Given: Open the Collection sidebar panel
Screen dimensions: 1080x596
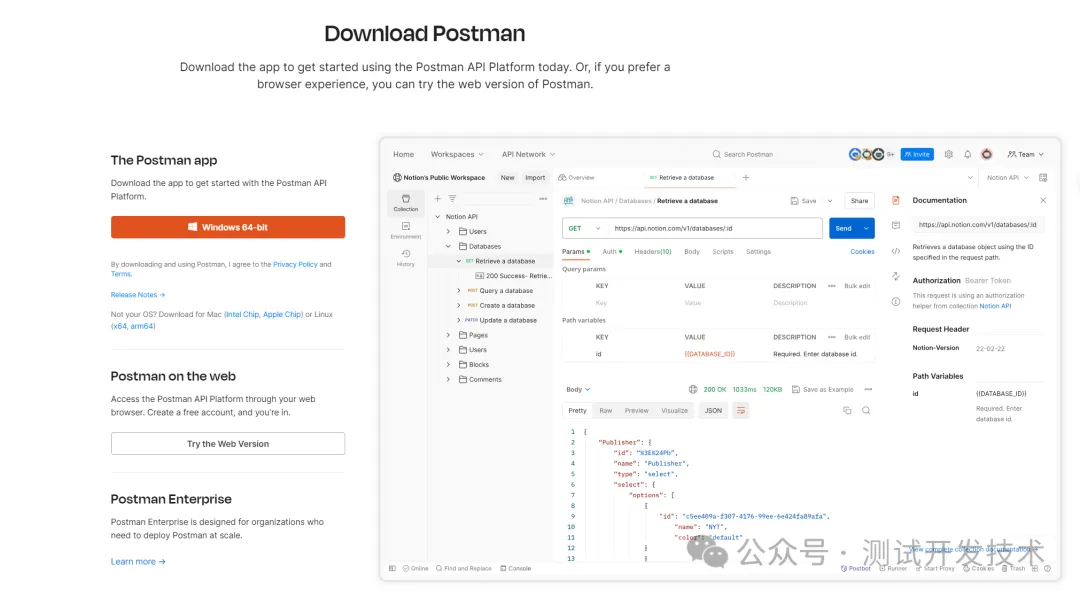Looking at the screenshot, I should point(406,203).
